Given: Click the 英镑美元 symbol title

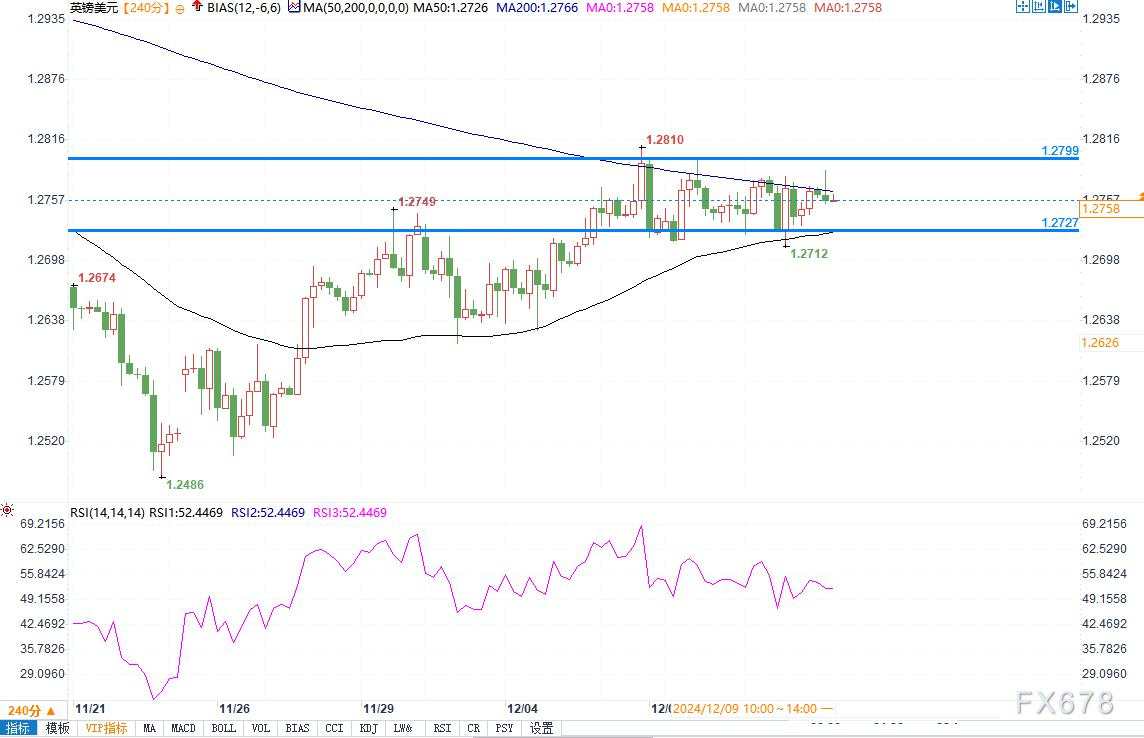Looking at the screenshot, I should click(x=94, y=8).
